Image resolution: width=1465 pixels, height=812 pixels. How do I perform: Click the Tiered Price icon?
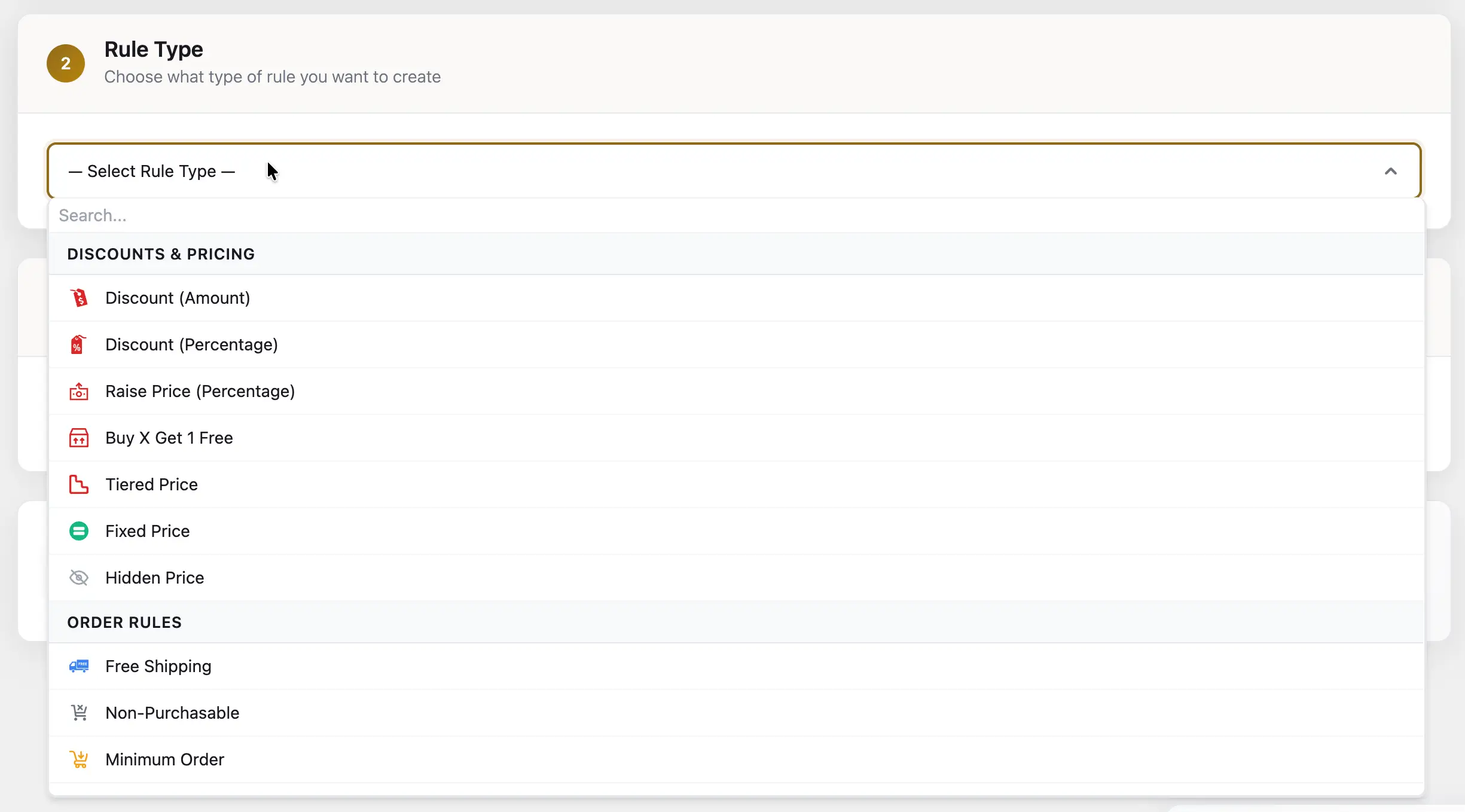(79, 484)
